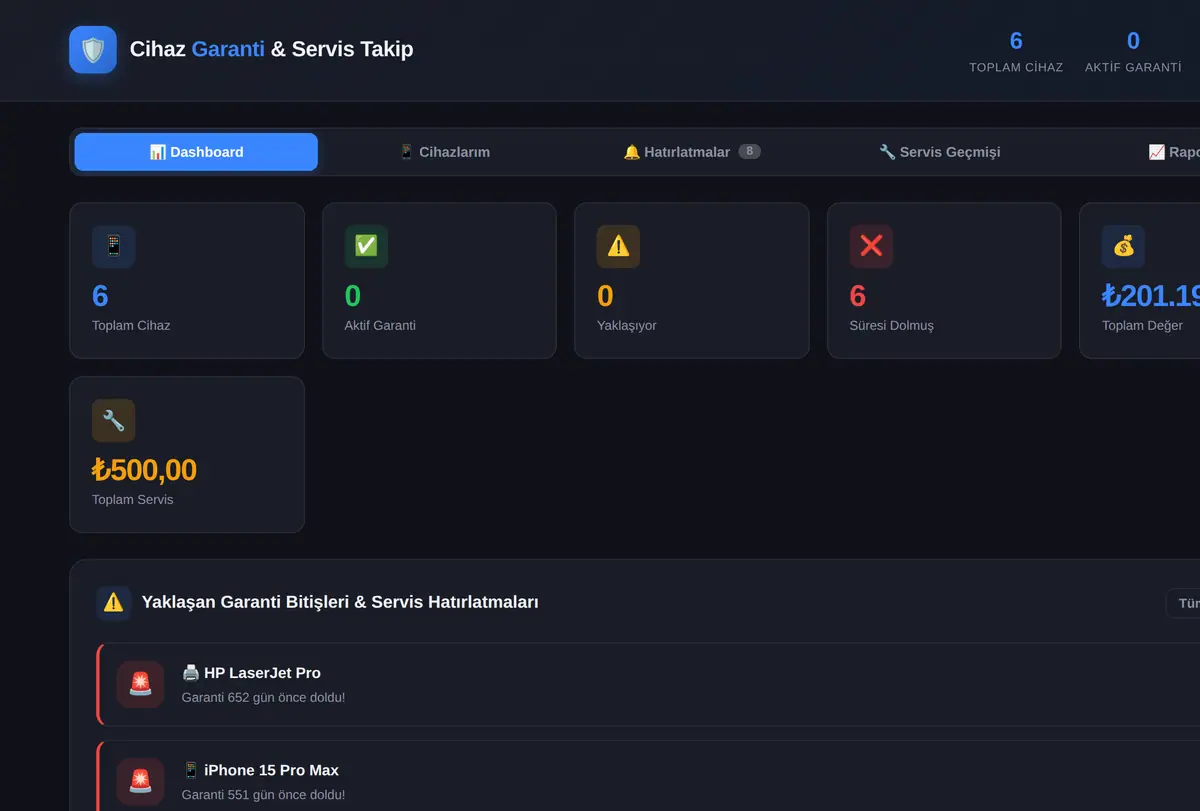The width and height of the screenshot is (1200, 811).
Task: Click the green checkmark icon on Aktif Garanti card
Action: [366, 246]
